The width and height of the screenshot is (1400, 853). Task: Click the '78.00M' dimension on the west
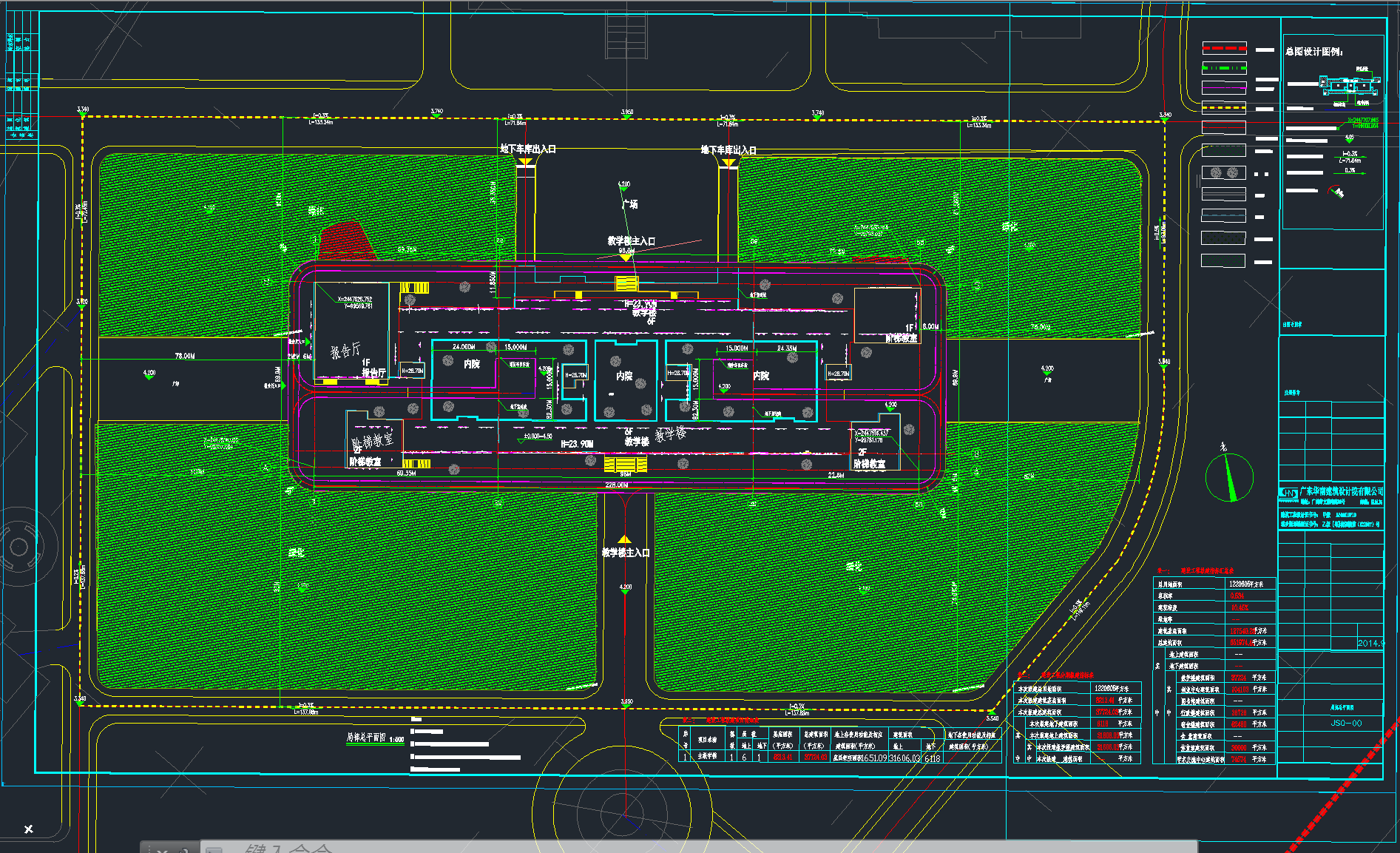tap(185, 356)
